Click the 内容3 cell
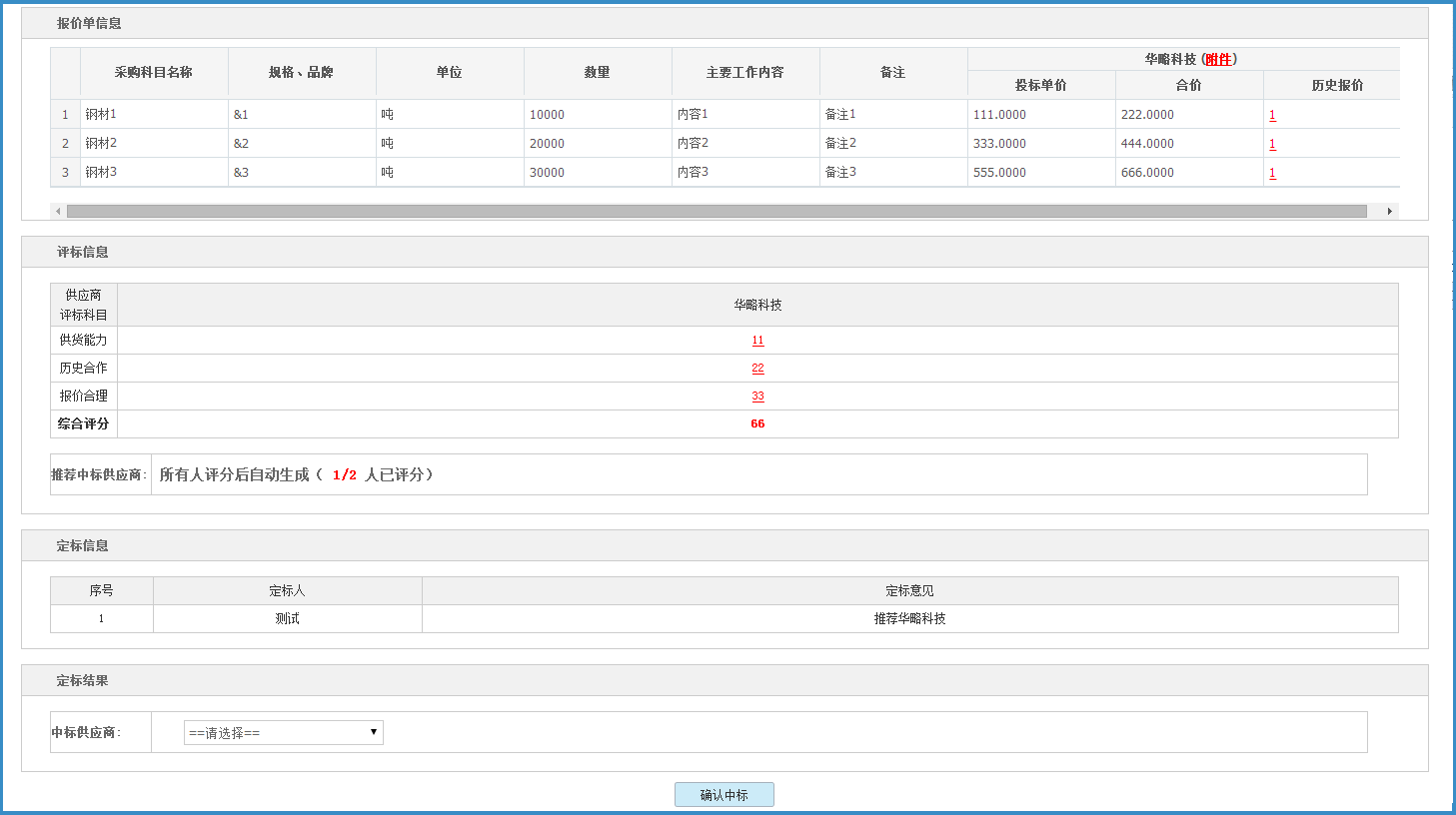This screenshot has width=1456, height=815. pos(745,172)
